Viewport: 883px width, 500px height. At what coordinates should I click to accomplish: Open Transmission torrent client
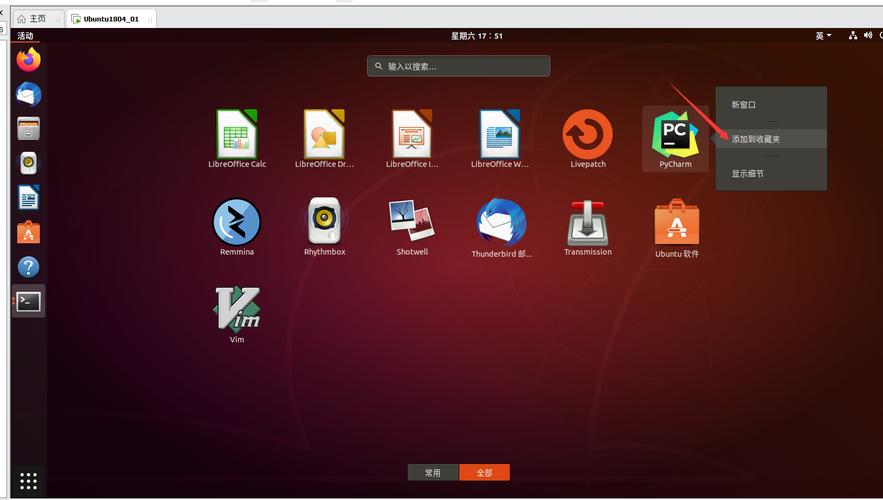tap(588, 222)
